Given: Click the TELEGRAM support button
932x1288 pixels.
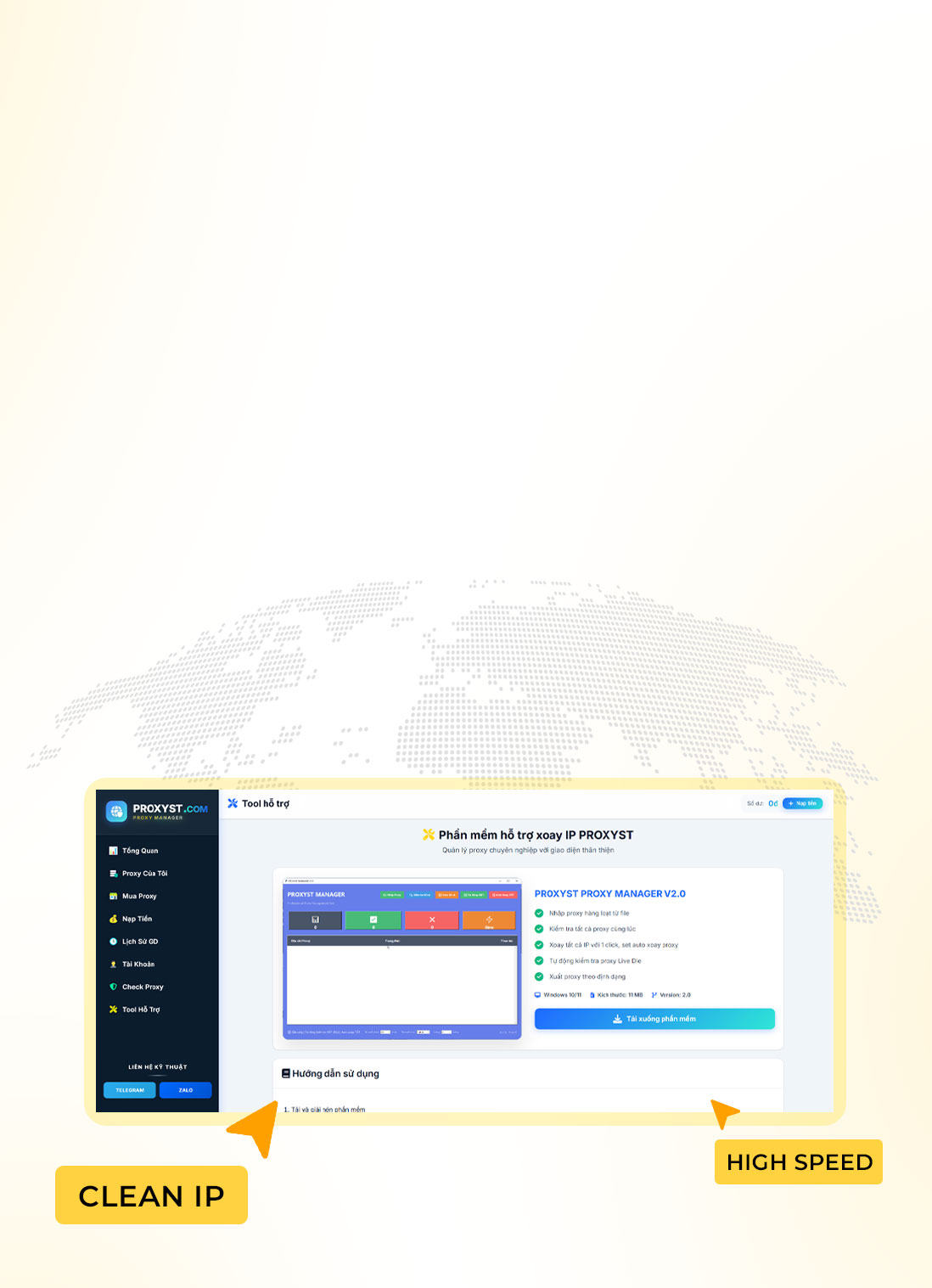Looking at the screenshot, I should [130, 1090].
